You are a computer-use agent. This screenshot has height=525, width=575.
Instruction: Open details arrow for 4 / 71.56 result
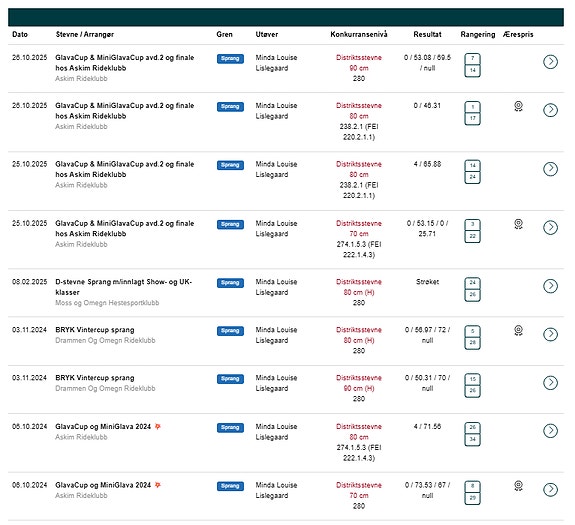click(550, 430)
